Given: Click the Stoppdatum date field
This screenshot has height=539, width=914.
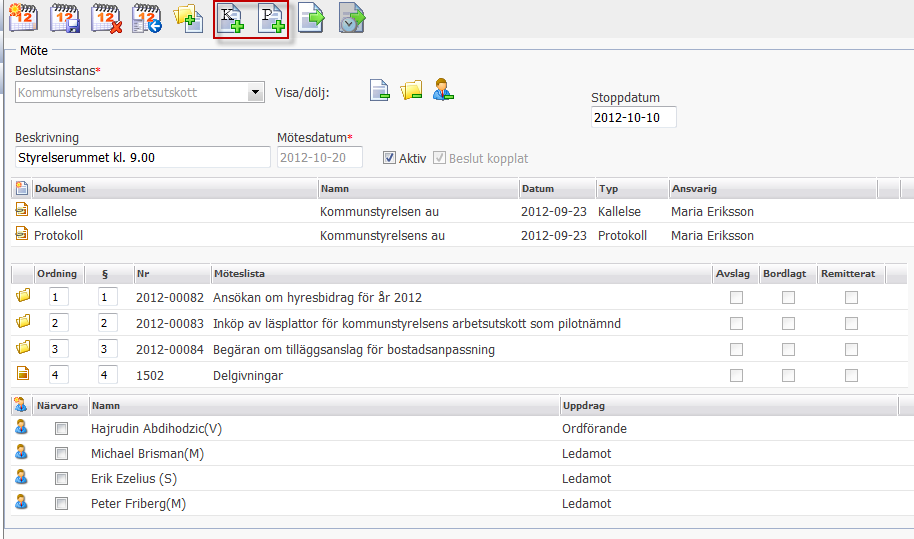Looking at the screenshot, I should pyautogui.click(x=634, y=117).
